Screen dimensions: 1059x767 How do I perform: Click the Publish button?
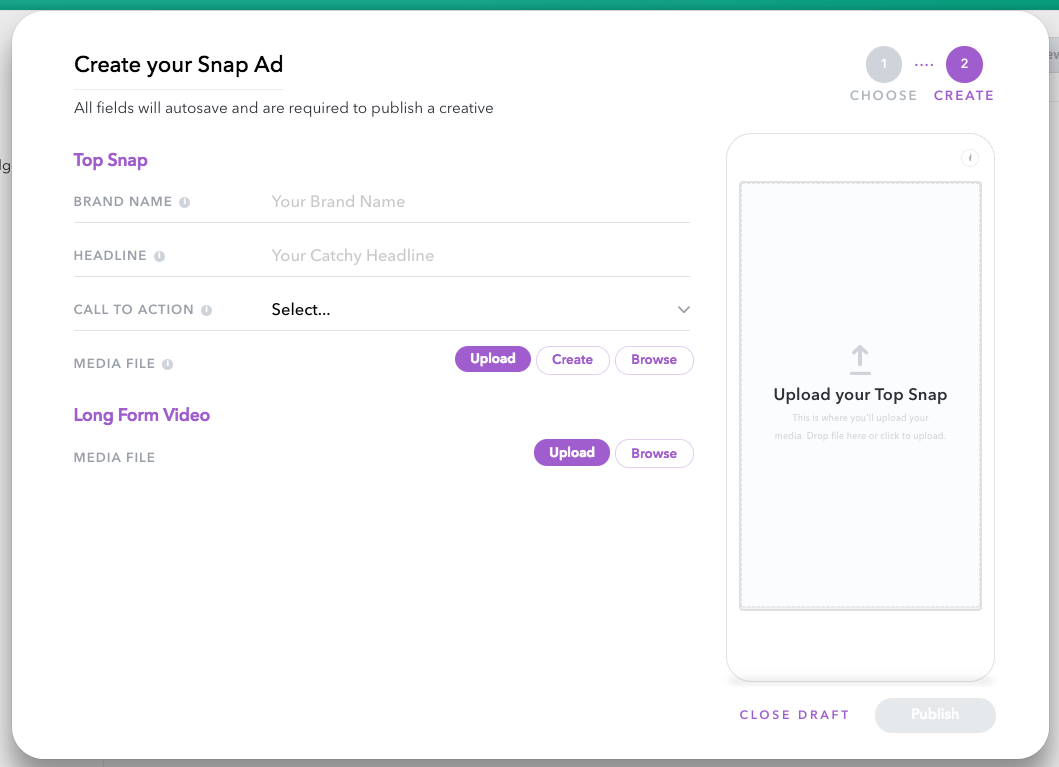[934, 715]
